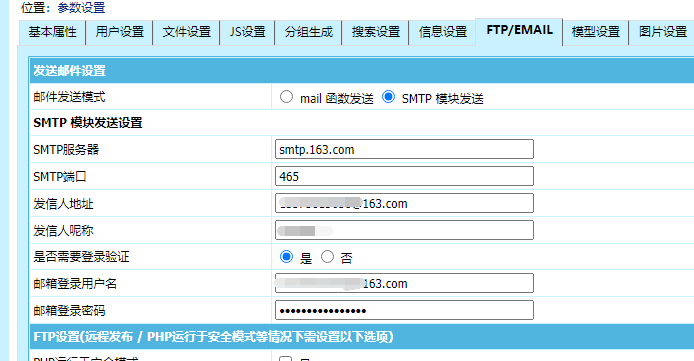Switch to the 搜索设置 tab
The image size is (694, 361).
click(375, 32)
